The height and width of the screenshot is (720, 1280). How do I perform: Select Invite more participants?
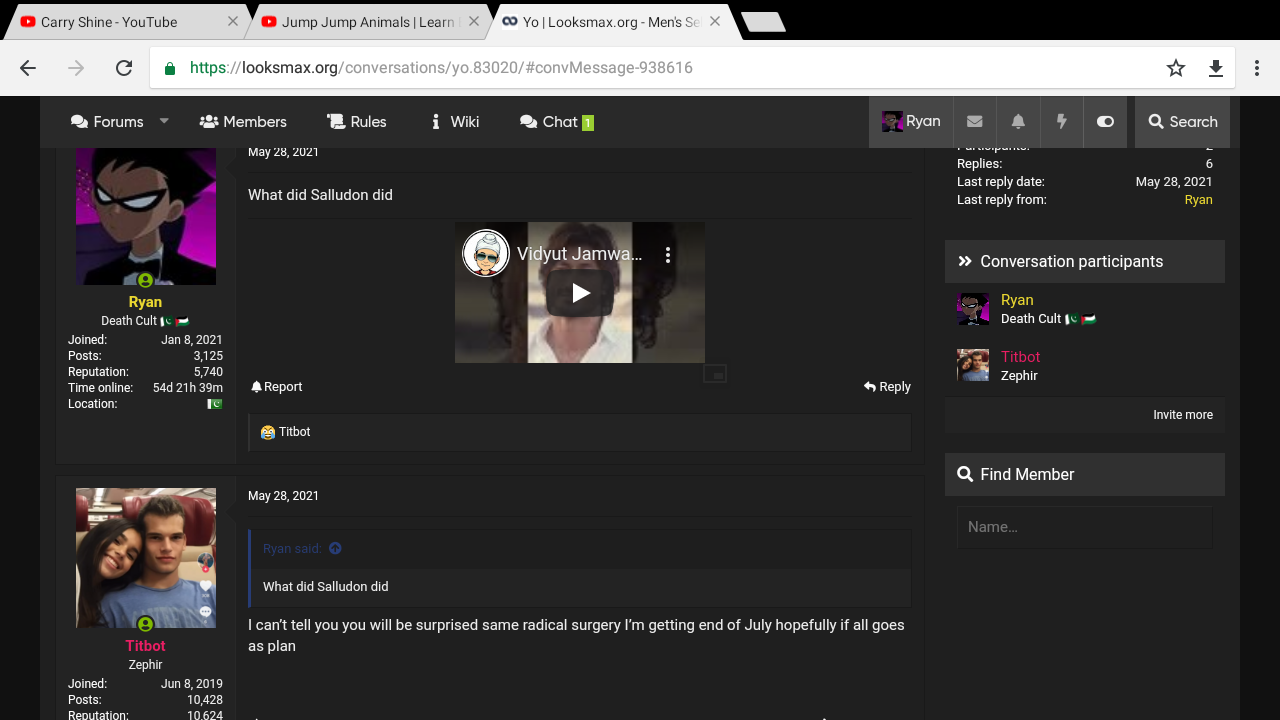click(x=1183, y=415)
